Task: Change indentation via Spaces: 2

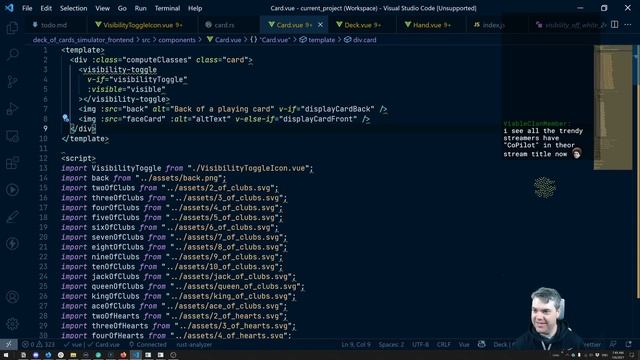Action: 391,344
